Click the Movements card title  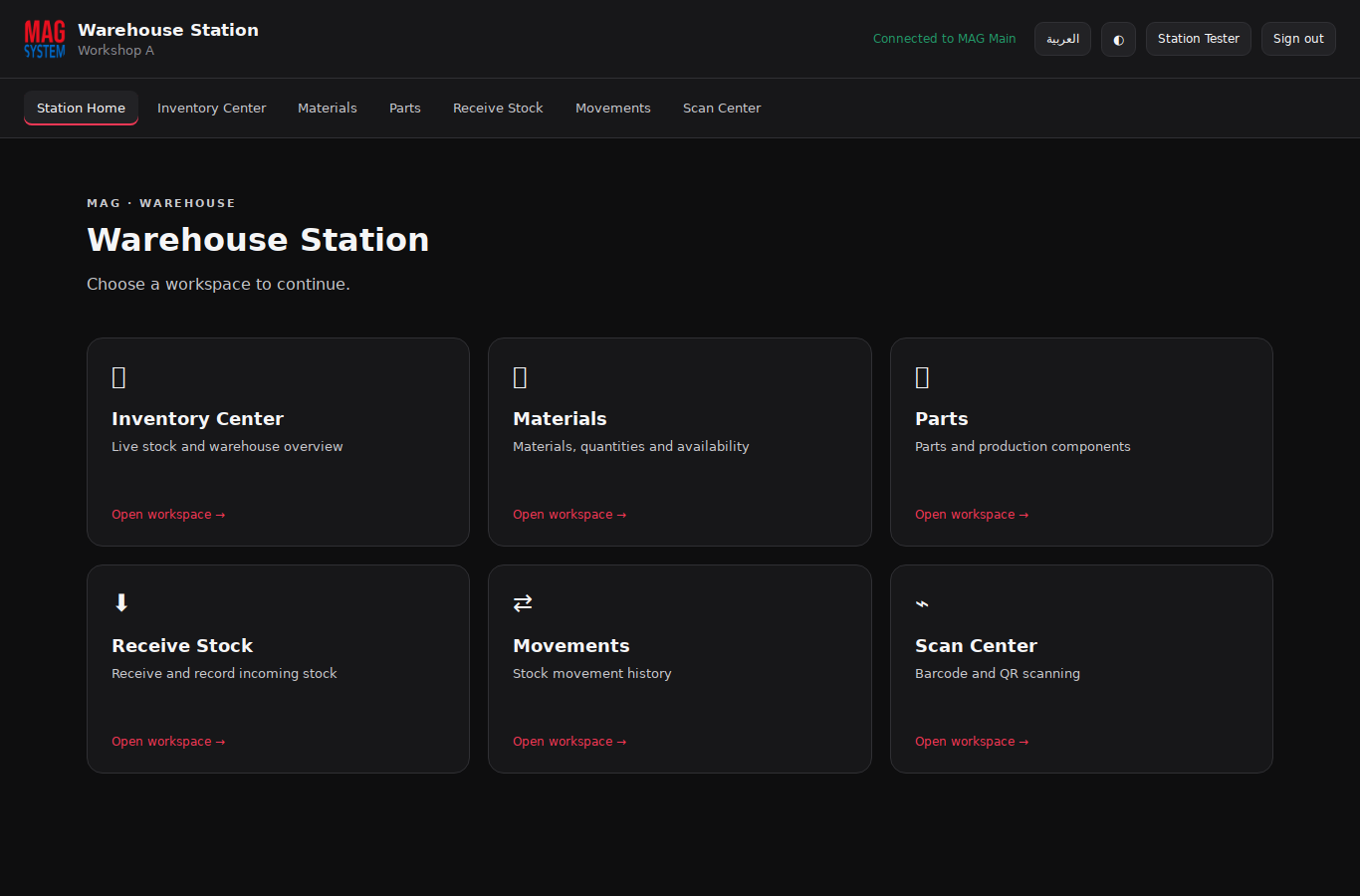tap(571, 646)
